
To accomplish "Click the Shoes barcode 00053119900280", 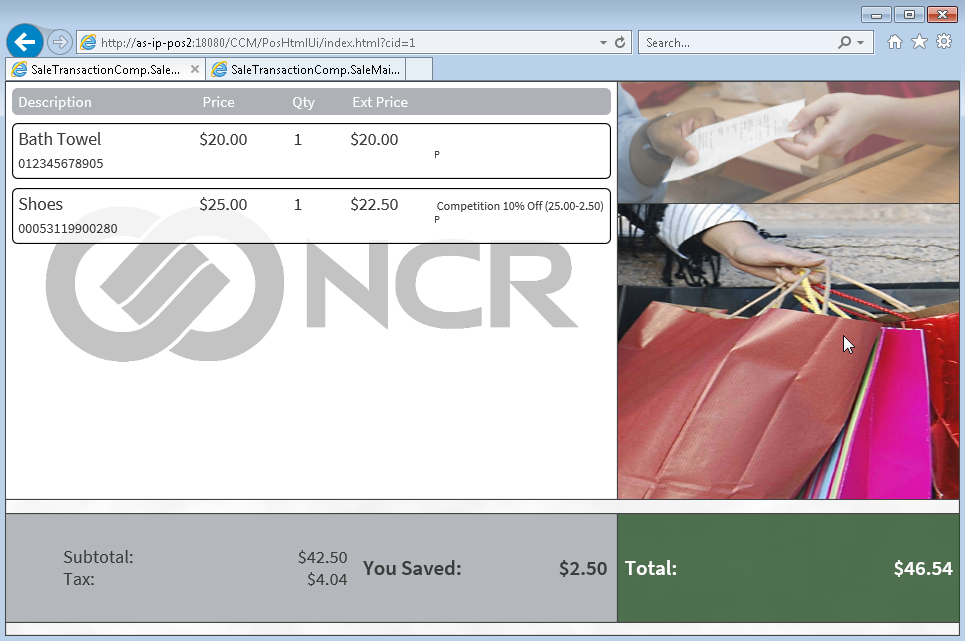I will (68, 229).
